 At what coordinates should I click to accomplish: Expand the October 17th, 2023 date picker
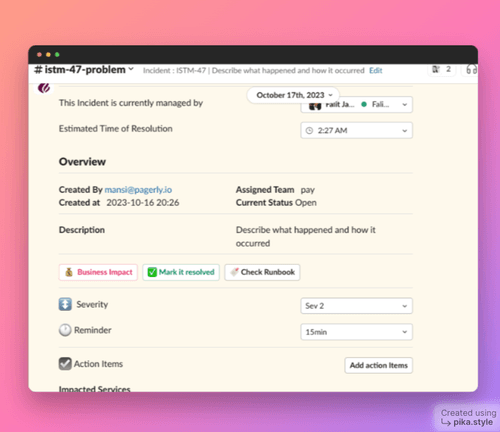(x=293, y=95)
